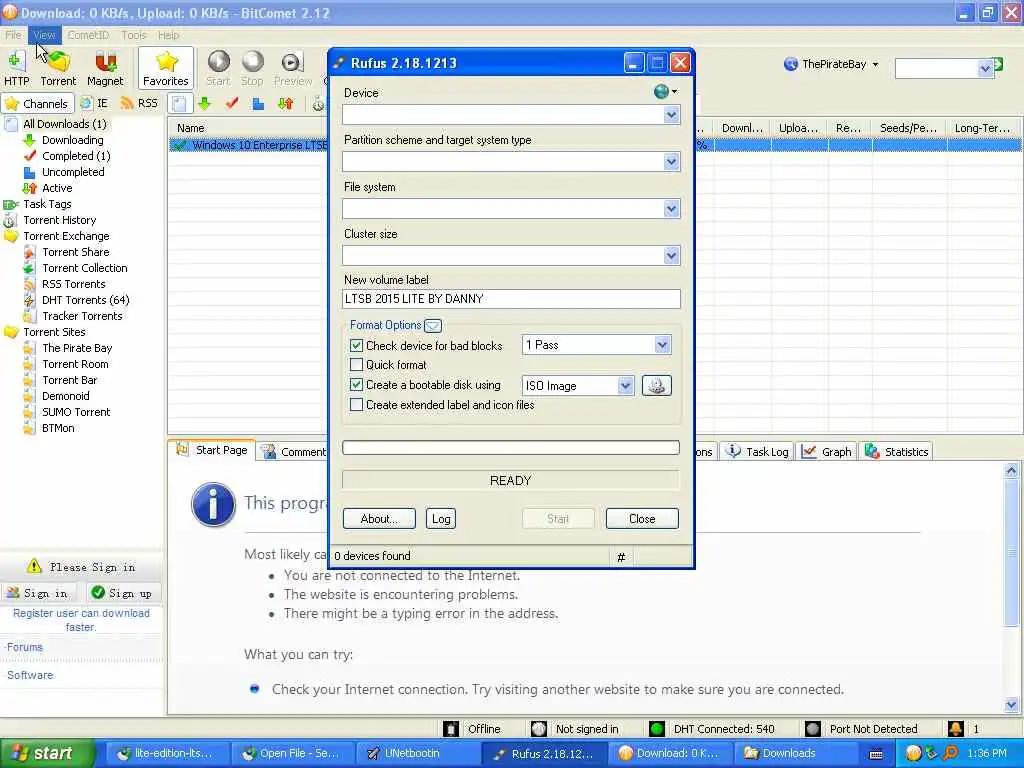Click the About... button in Rufus

pyautogui.click(x=379, y=519)
